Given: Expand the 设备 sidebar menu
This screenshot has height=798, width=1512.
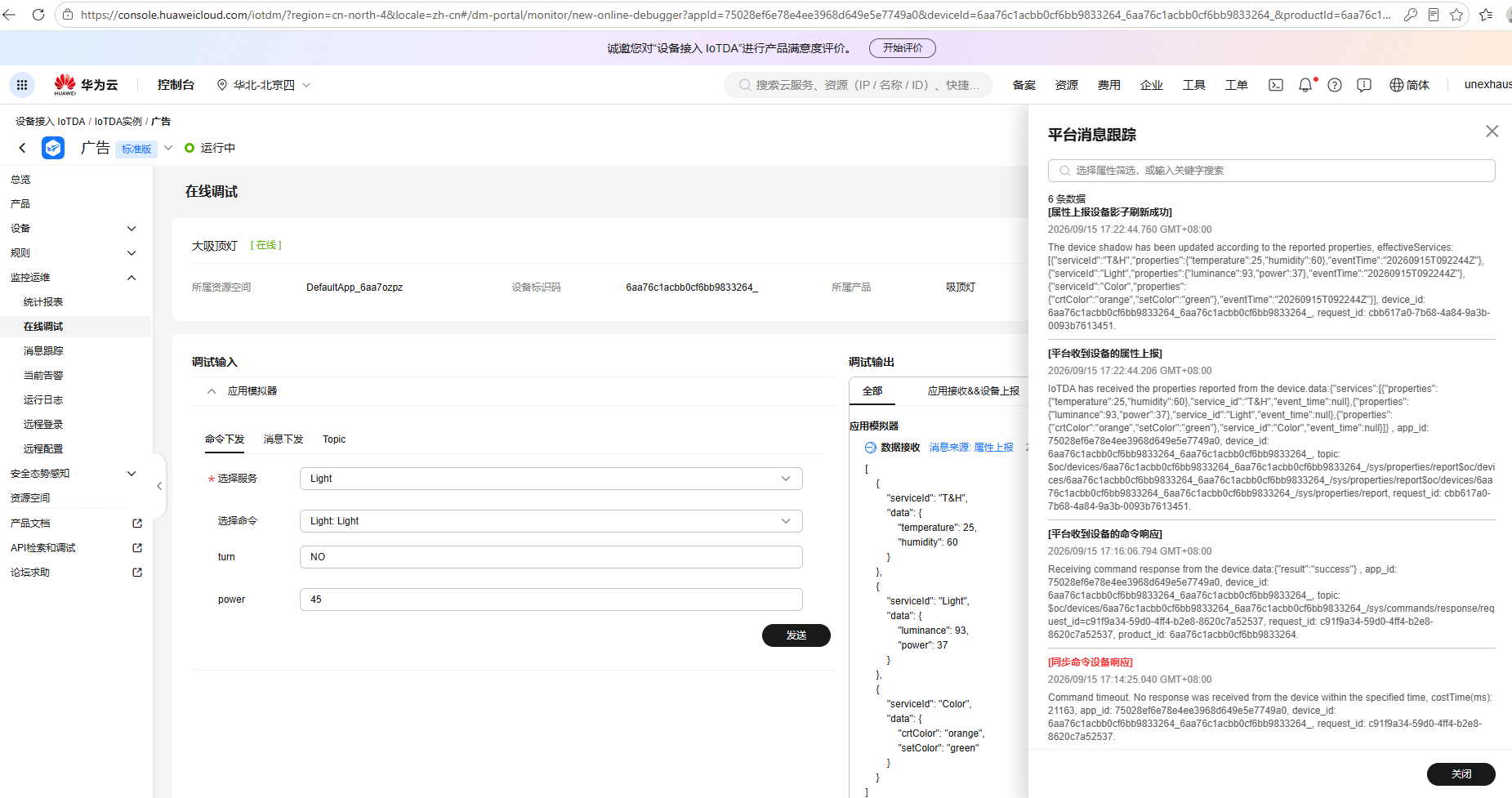Looking at the screenshot, I should 132,229.
